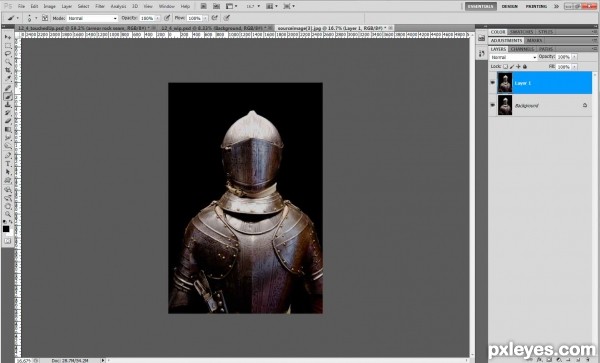Select the Crop tool
Image resolution: width=600 pixels, height=363 pixels.
[8, 70]
